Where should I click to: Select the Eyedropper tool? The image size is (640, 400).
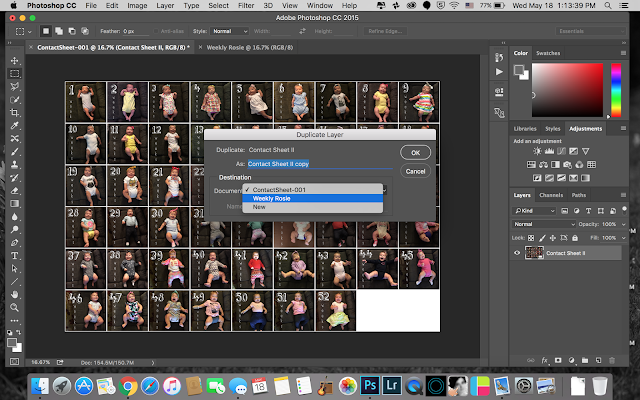tap(15, 126)
